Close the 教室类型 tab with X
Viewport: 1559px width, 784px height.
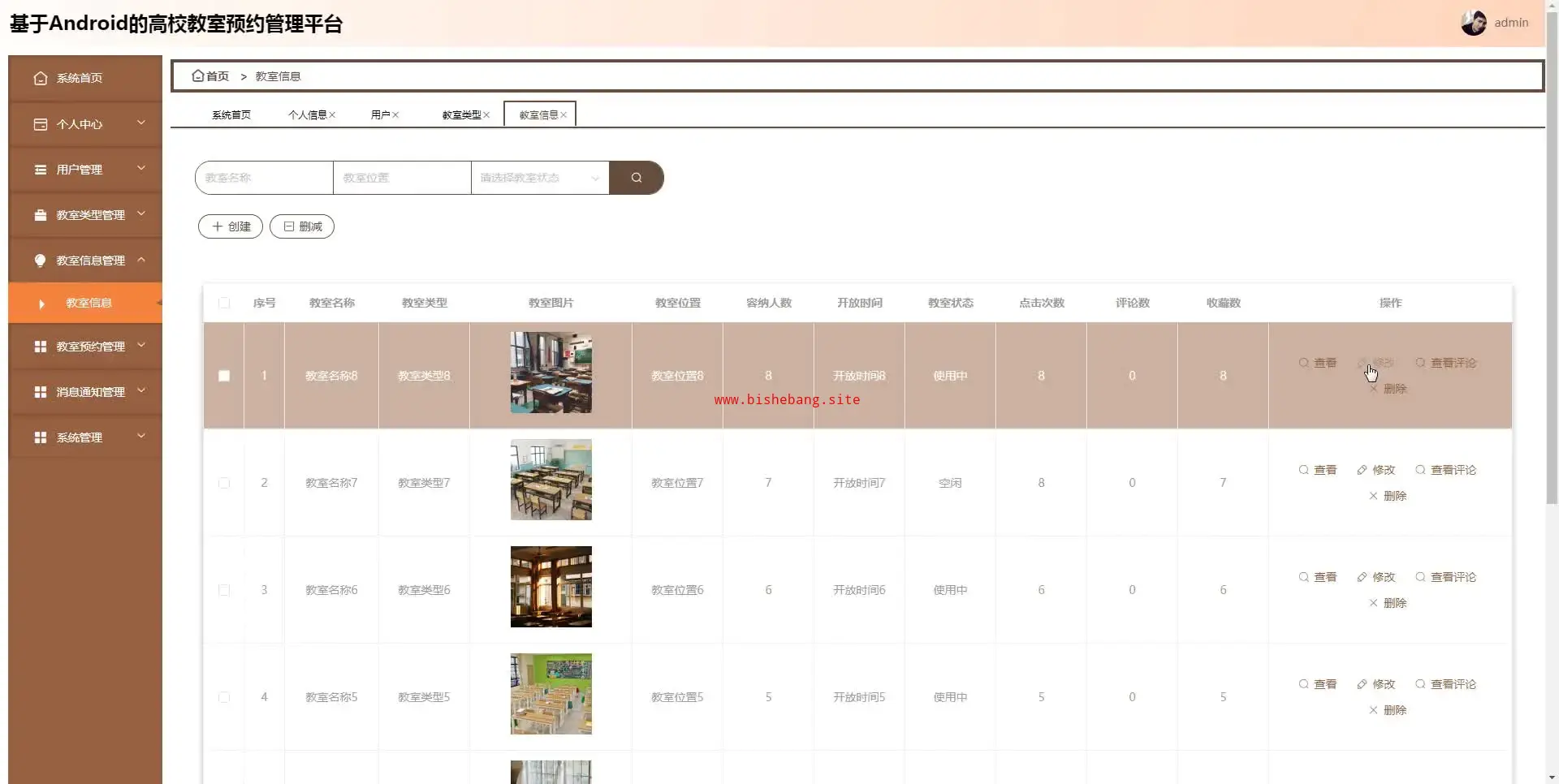click(x=486, y=115)
